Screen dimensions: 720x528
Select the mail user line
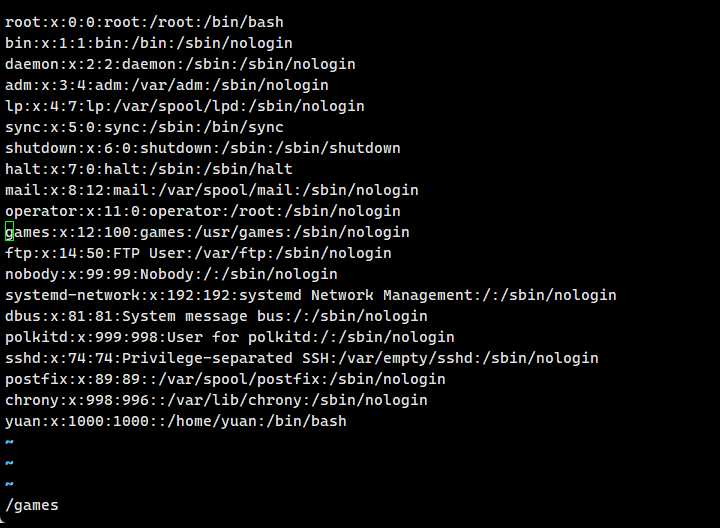click(211, 190)
